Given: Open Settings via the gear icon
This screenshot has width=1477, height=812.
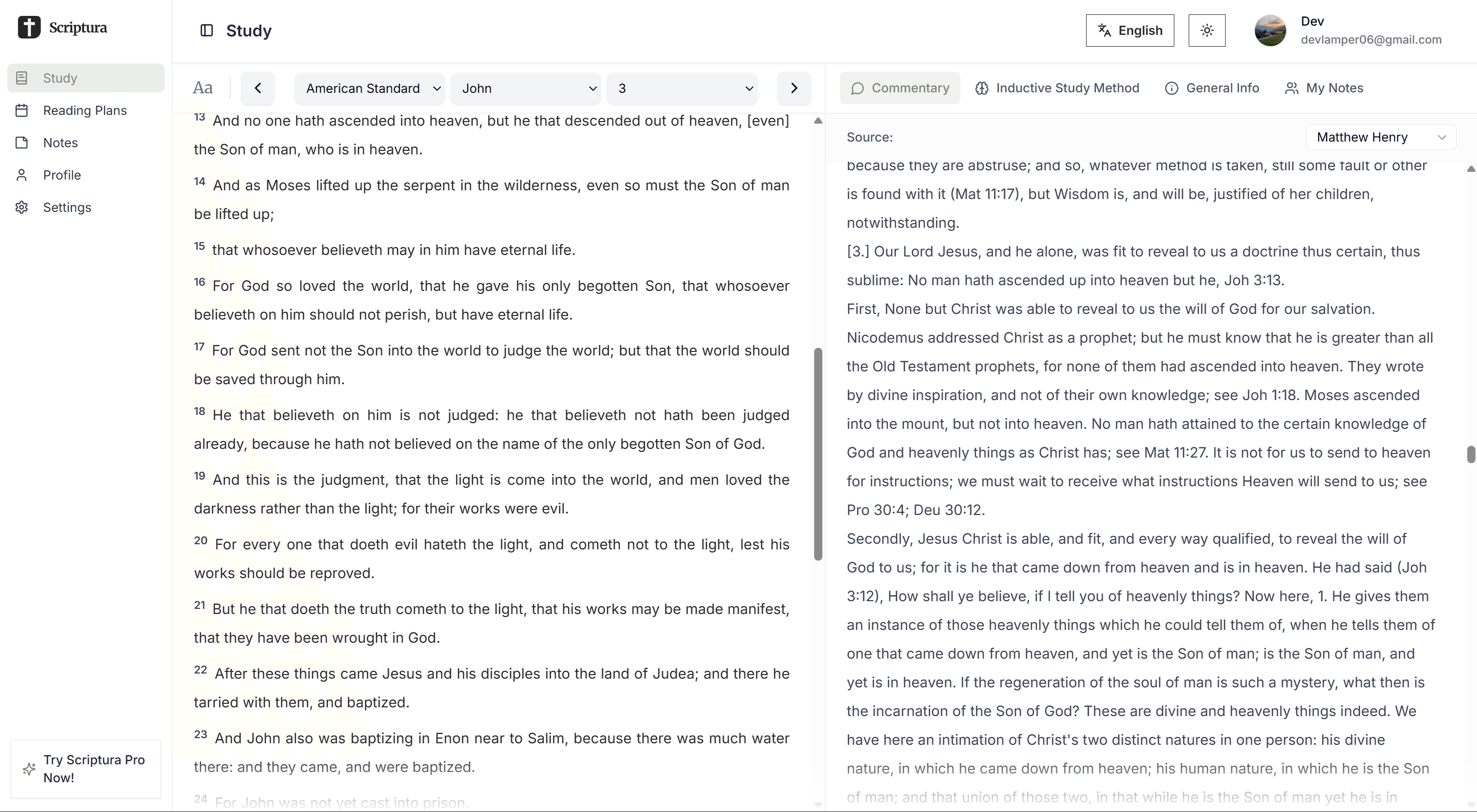Looking at the screenshot, I should (x=22, y=207).
